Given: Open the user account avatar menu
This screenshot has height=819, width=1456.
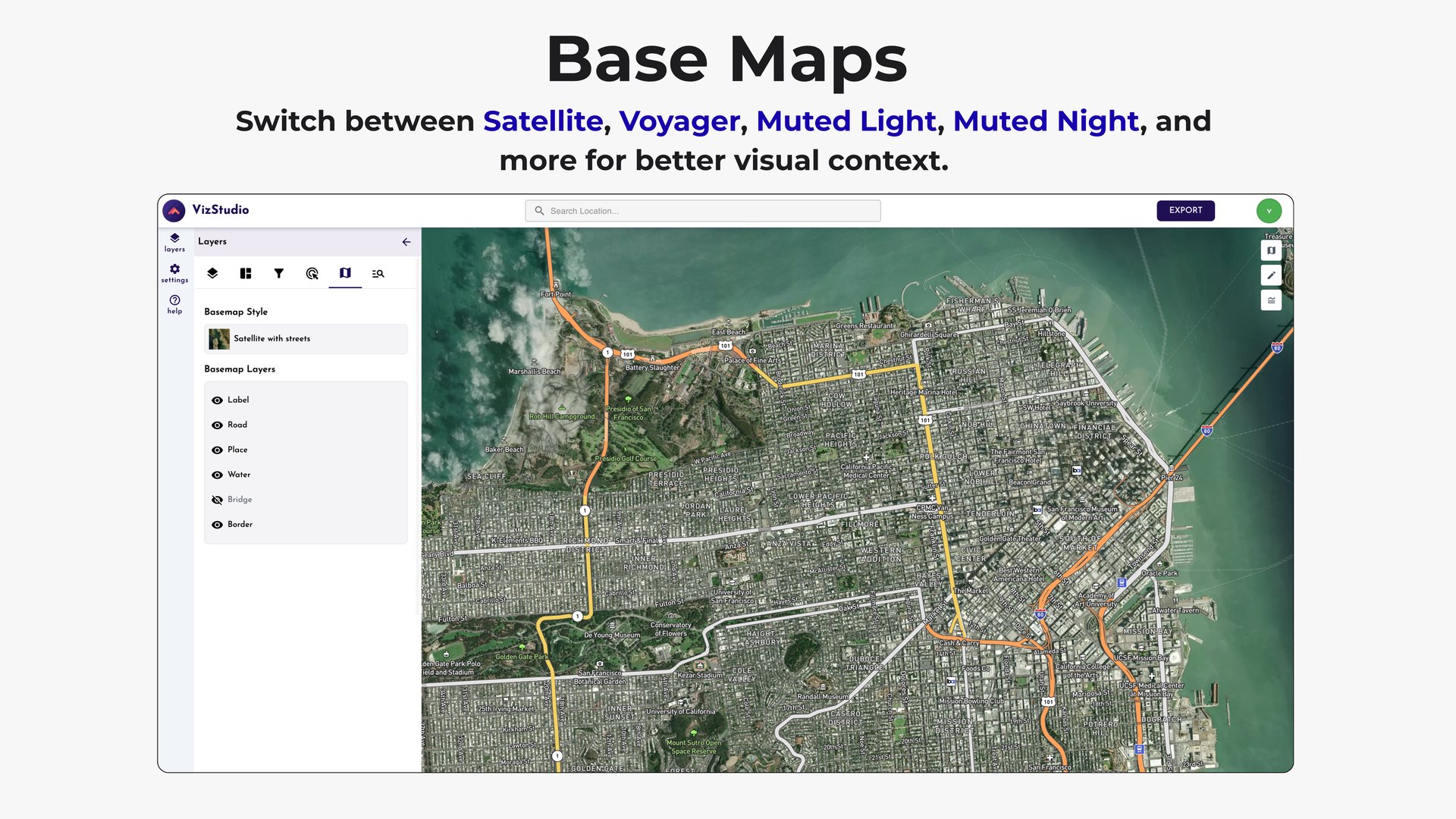Looking at the screenshot, I should (1269, 210).
